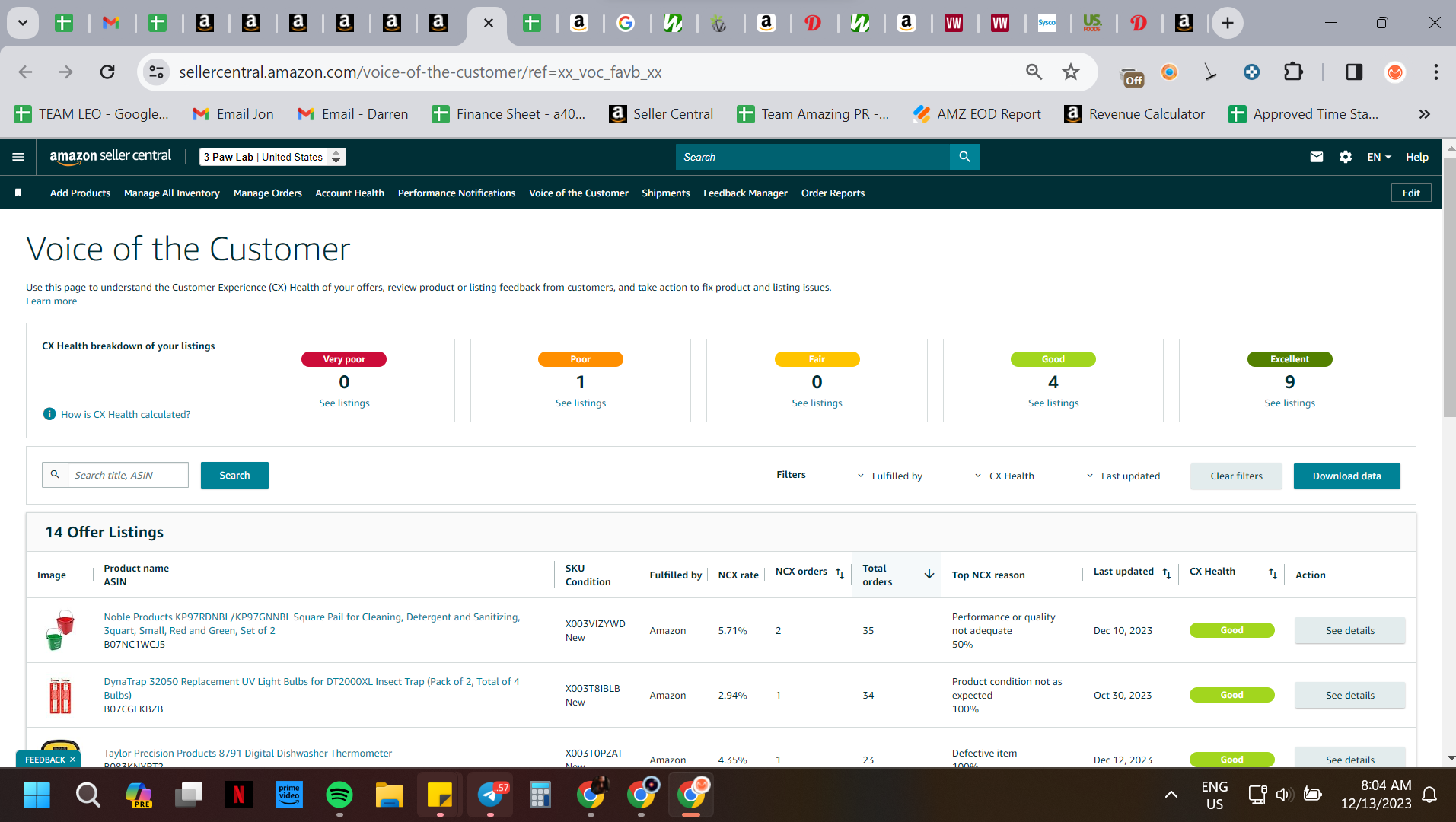Expand the Fulfilled by filter
The width and height of the screenshot is (1456, 822).
click(x=890, y=476)
